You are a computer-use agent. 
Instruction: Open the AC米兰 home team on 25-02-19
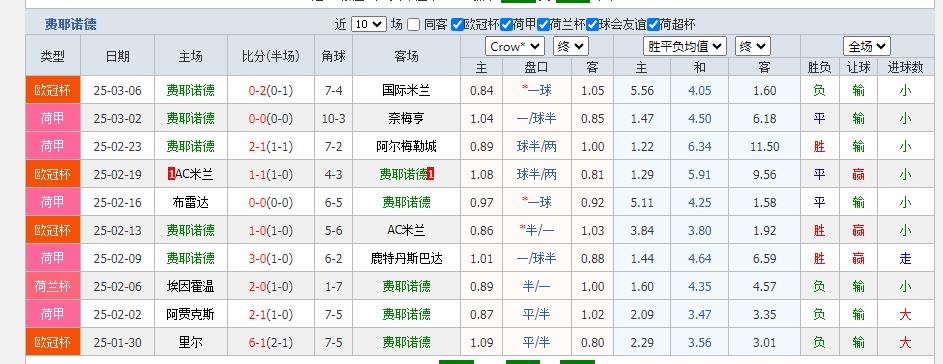click(194, 174)
